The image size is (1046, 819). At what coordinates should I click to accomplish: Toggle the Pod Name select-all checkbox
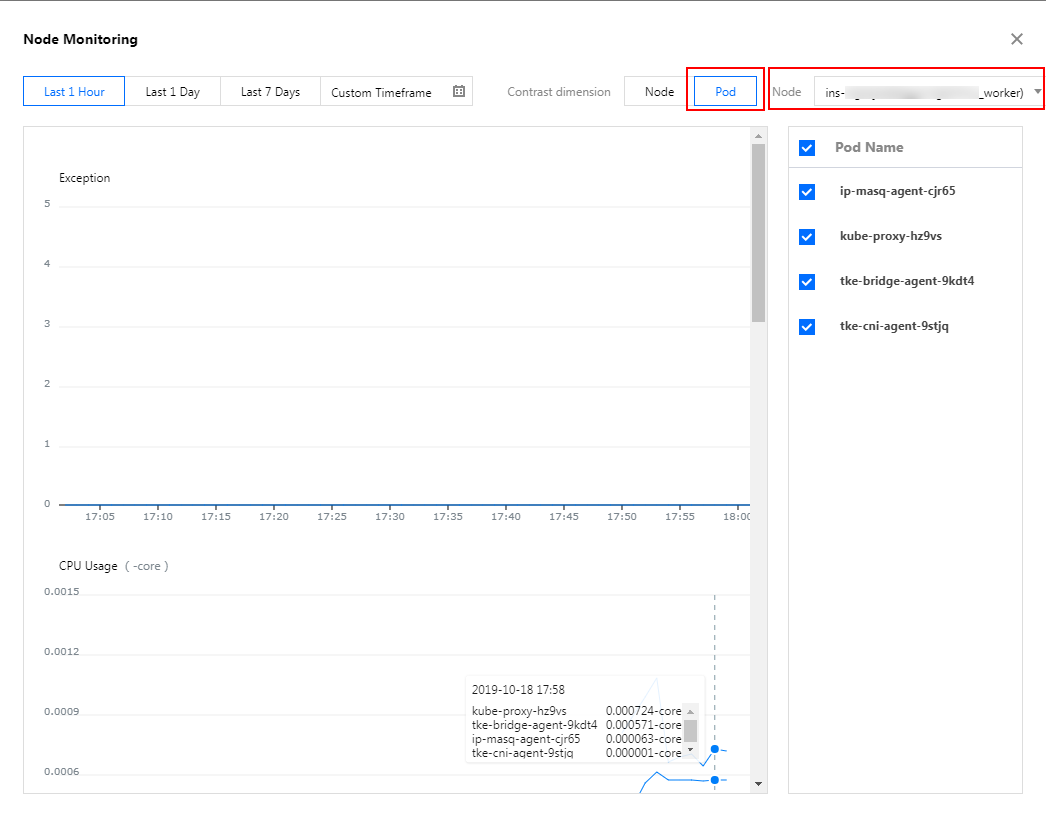coord(807,148)
